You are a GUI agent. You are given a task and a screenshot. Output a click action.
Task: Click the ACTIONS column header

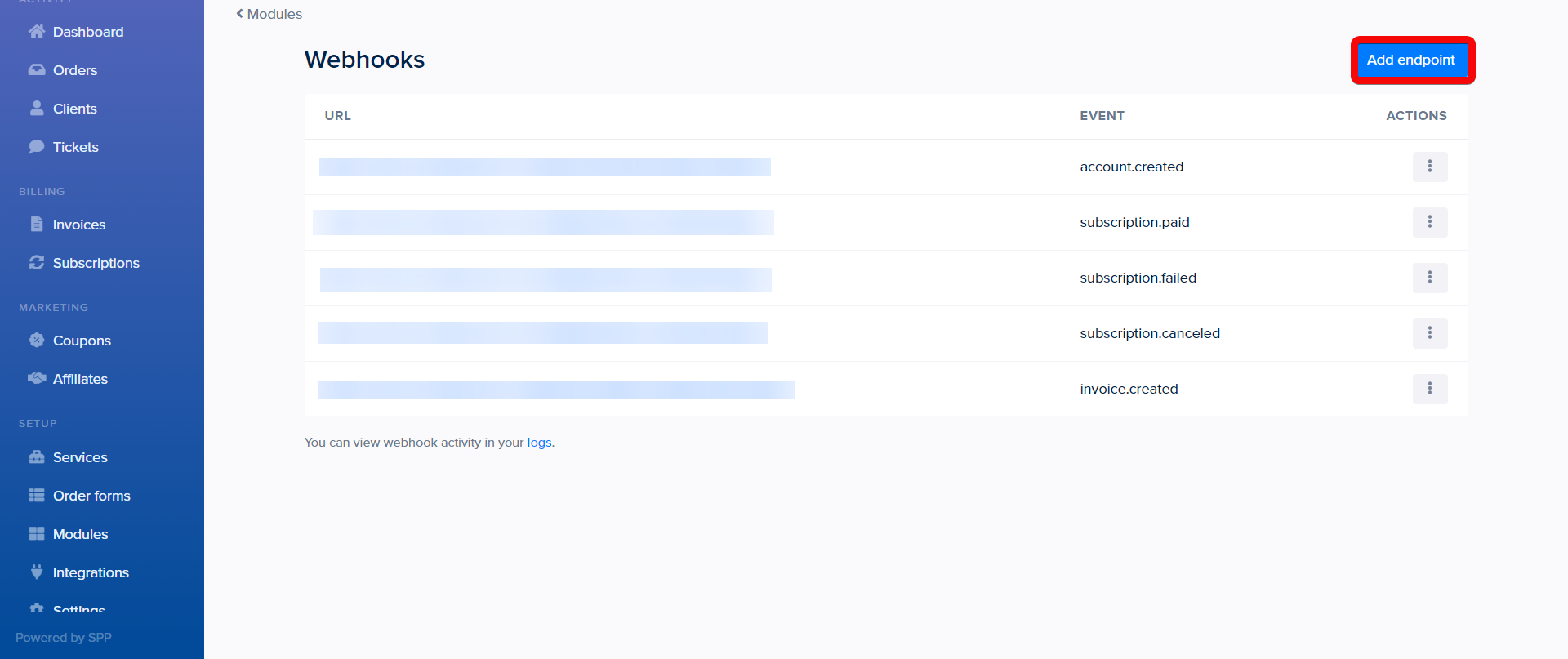coord(1416,116)
